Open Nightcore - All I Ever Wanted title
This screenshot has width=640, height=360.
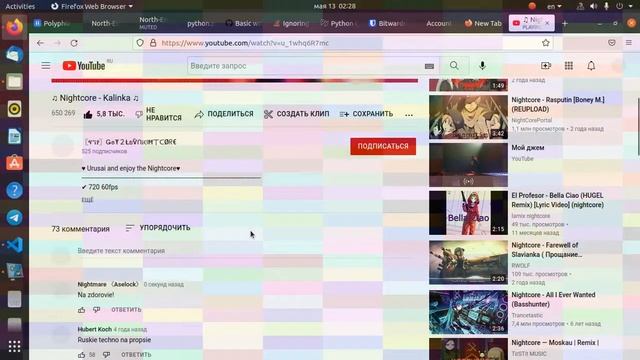[553, 300]
